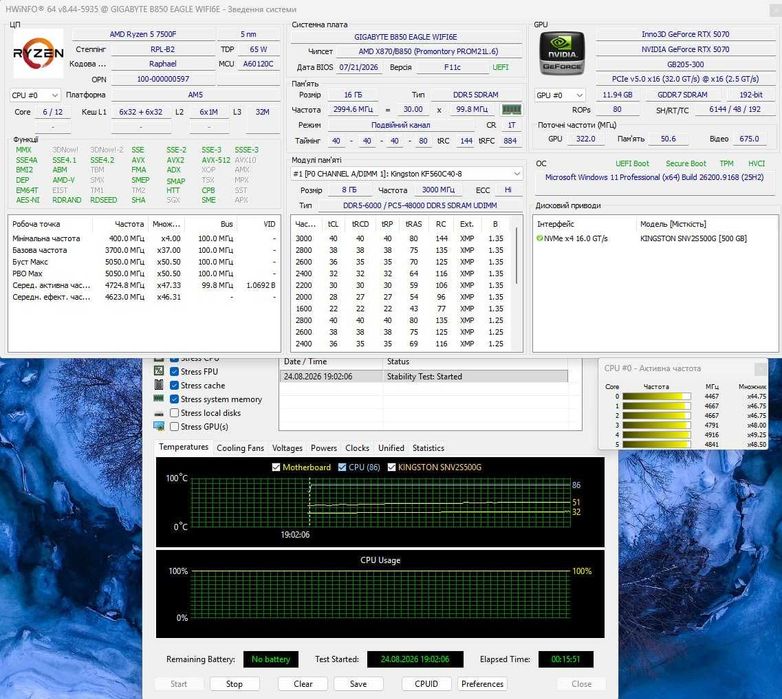The height and width of the screenshot is (699, 782).
Task: Switch to the Unified tab
Action: tap(391, 448)
